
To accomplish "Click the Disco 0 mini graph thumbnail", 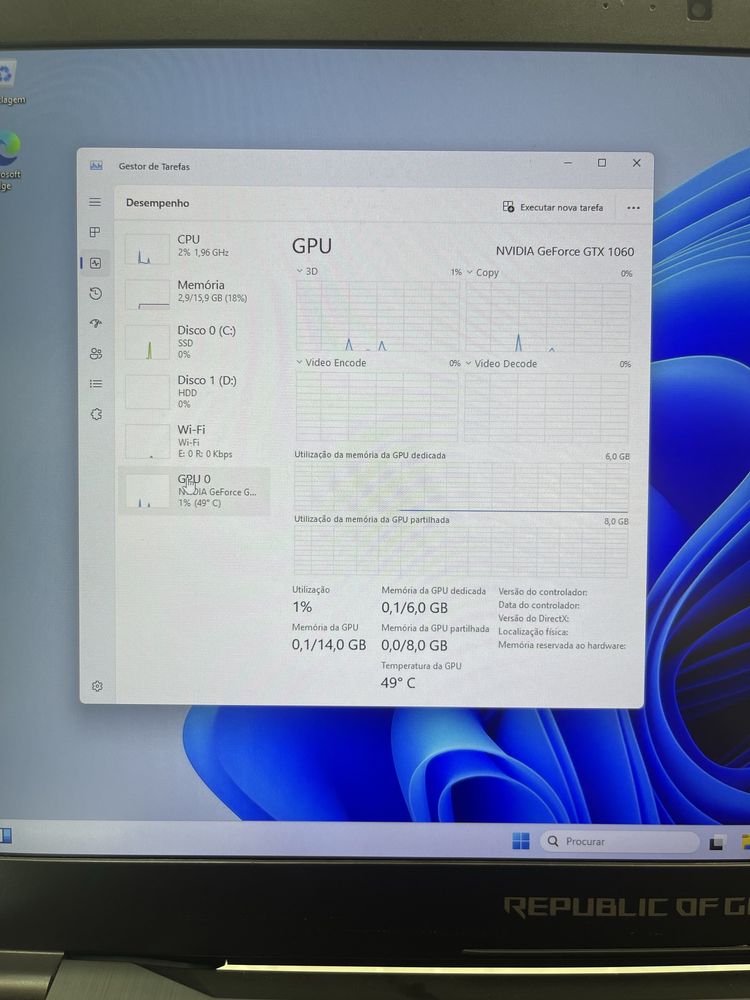I will coord(147,342).
